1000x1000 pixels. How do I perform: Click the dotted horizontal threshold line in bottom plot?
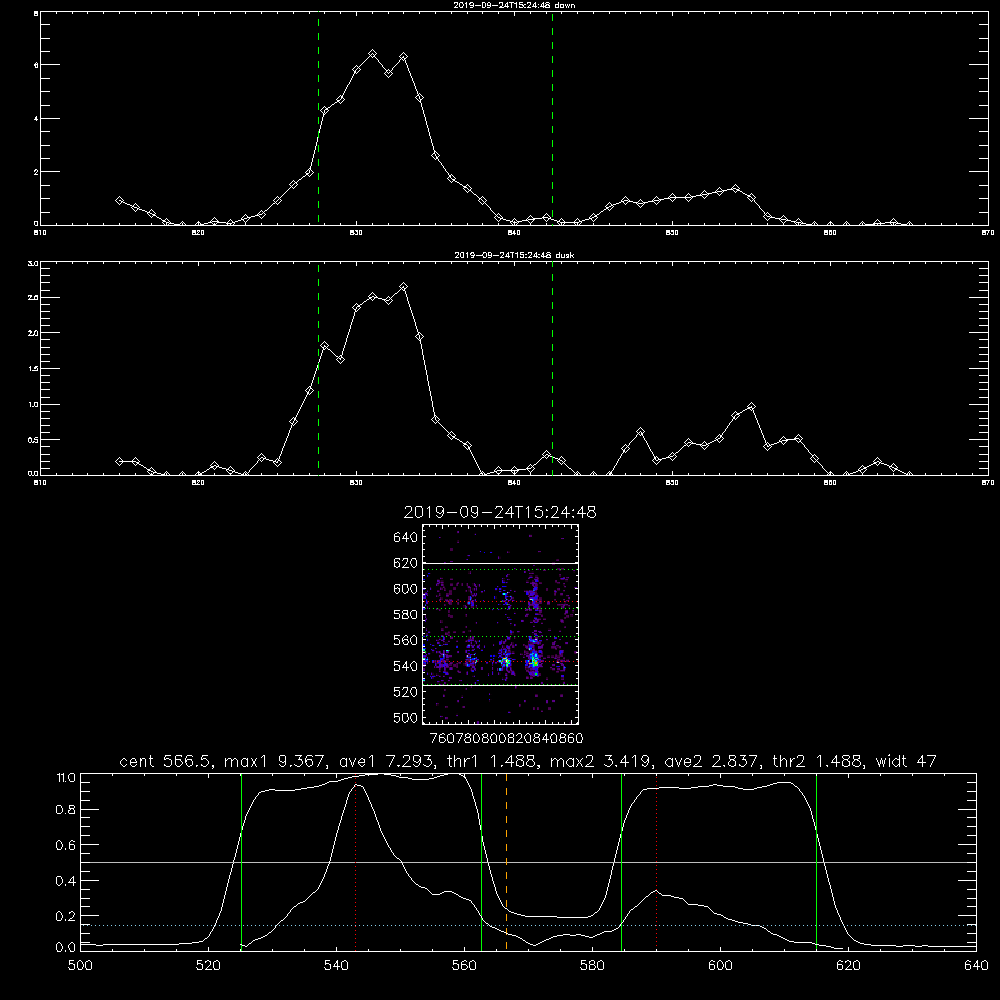click(528, 925)
